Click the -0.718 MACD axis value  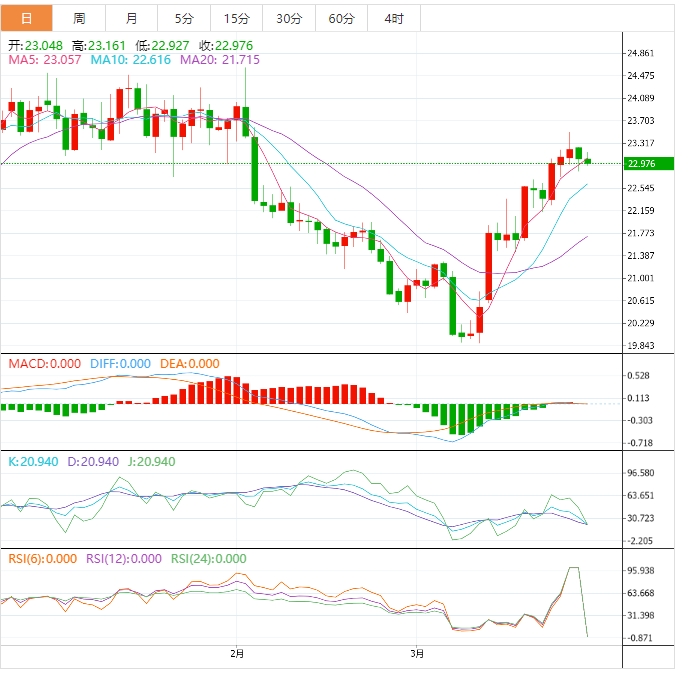(640, 443)
